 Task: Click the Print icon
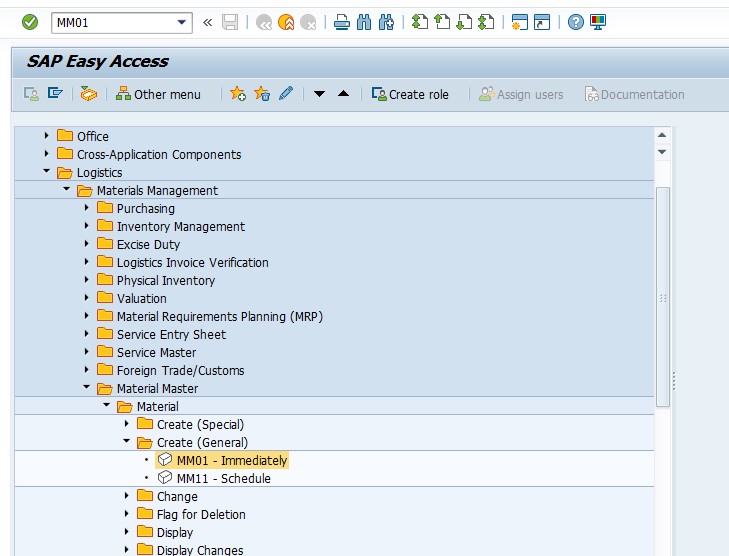(x=342, y=22)
